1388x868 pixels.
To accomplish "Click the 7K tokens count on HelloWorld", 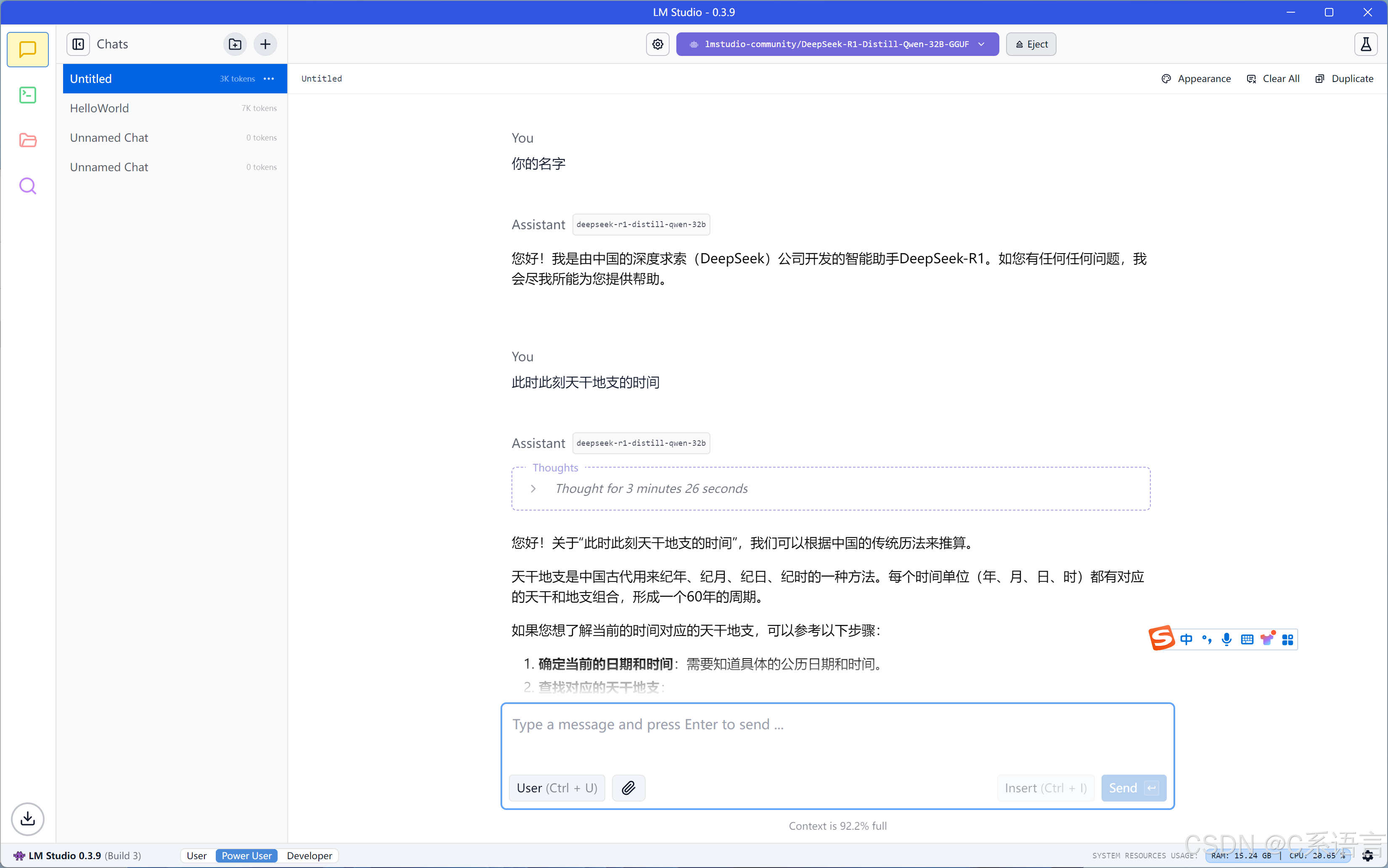I will click(259, 108).
